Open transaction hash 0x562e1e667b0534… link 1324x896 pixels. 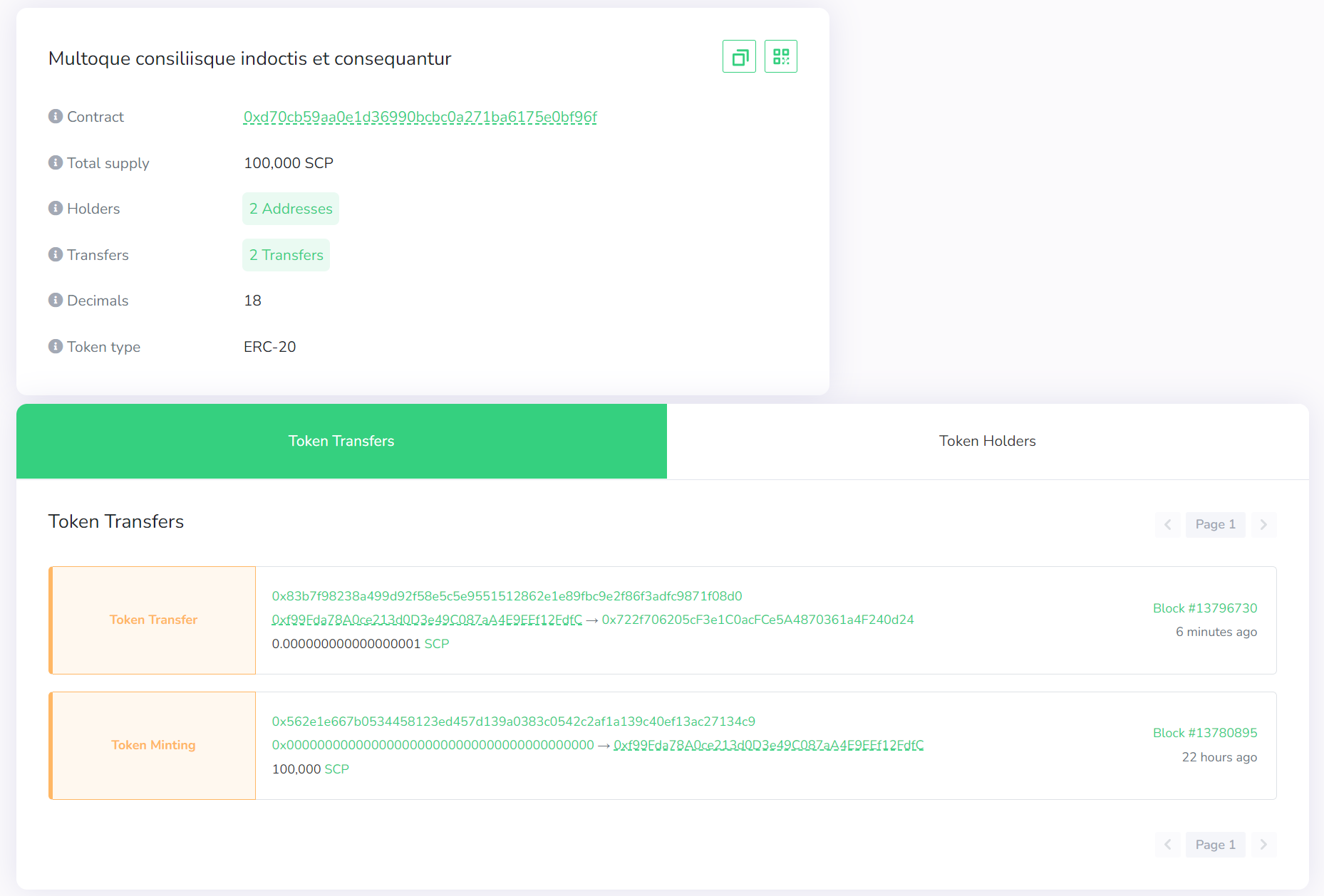coord(514,722)
